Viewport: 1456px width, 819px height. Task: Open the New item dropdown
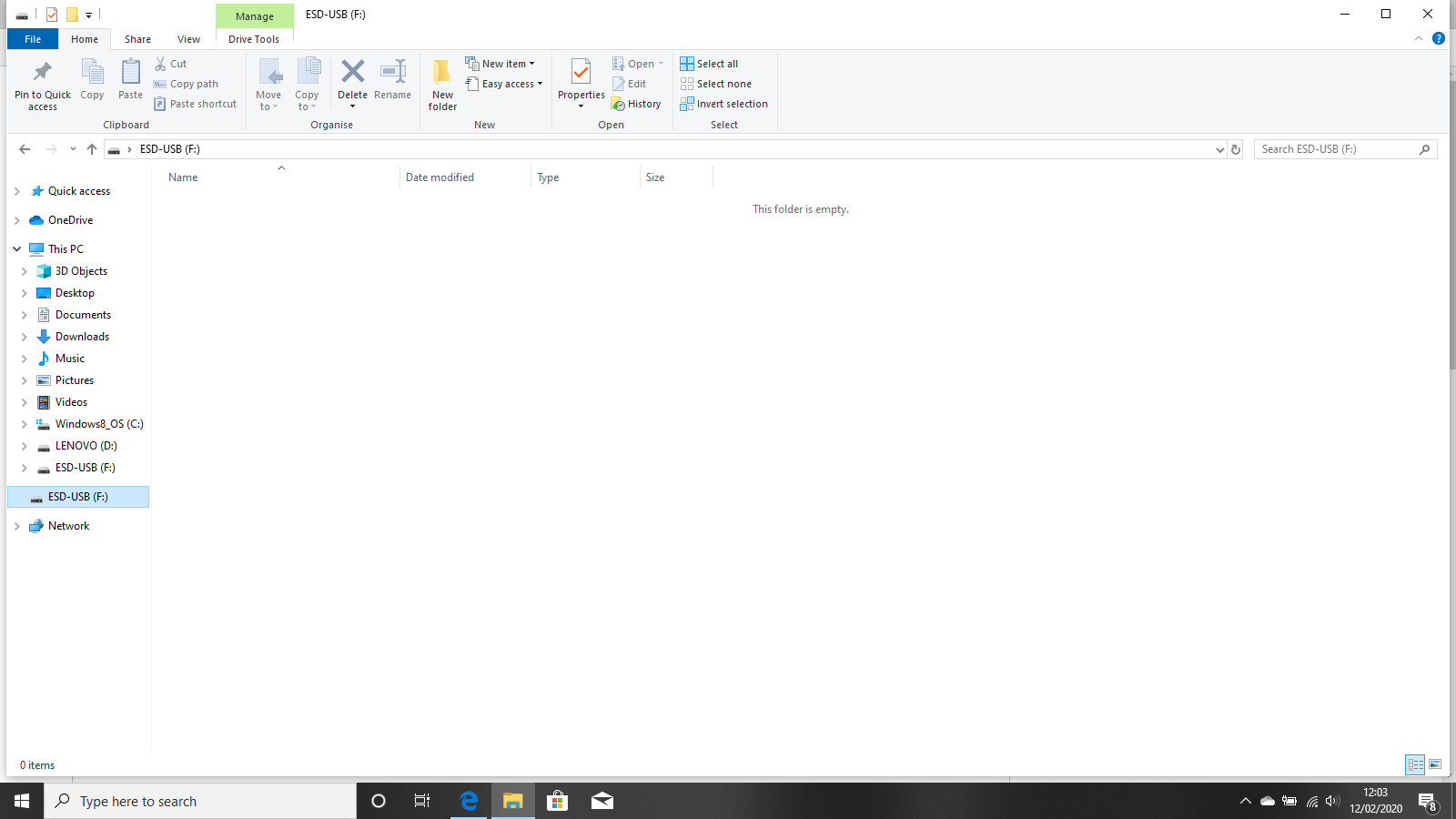[x=500, y=64]
